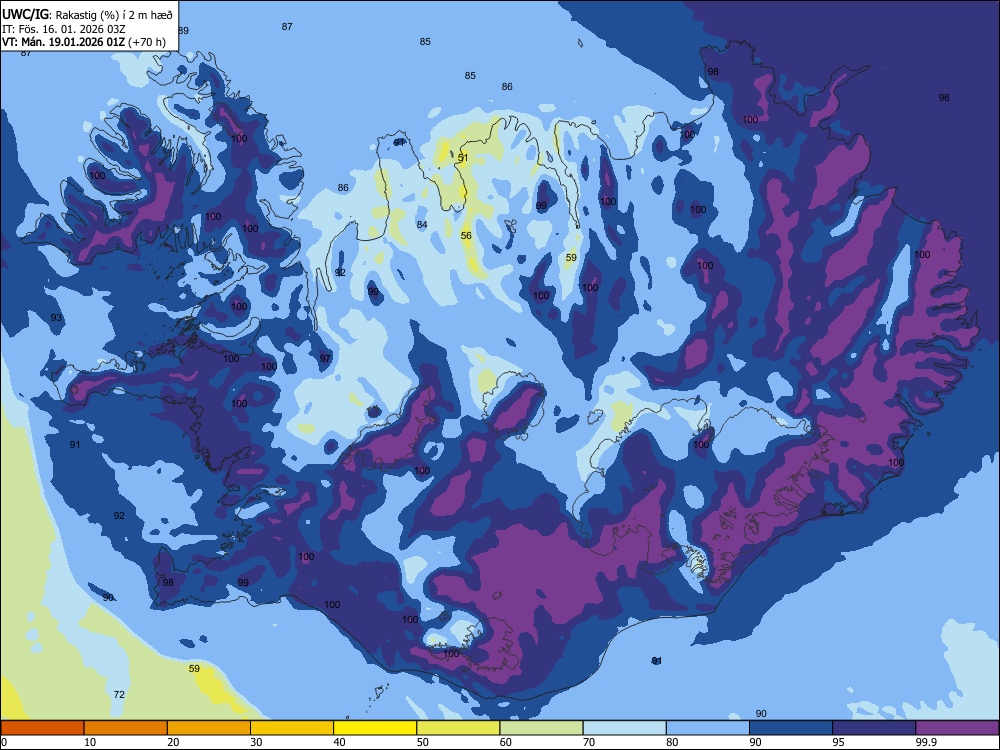1000x750 pixels.
Task: Click legend tick label '50'
Action: (x=423, y=742)
